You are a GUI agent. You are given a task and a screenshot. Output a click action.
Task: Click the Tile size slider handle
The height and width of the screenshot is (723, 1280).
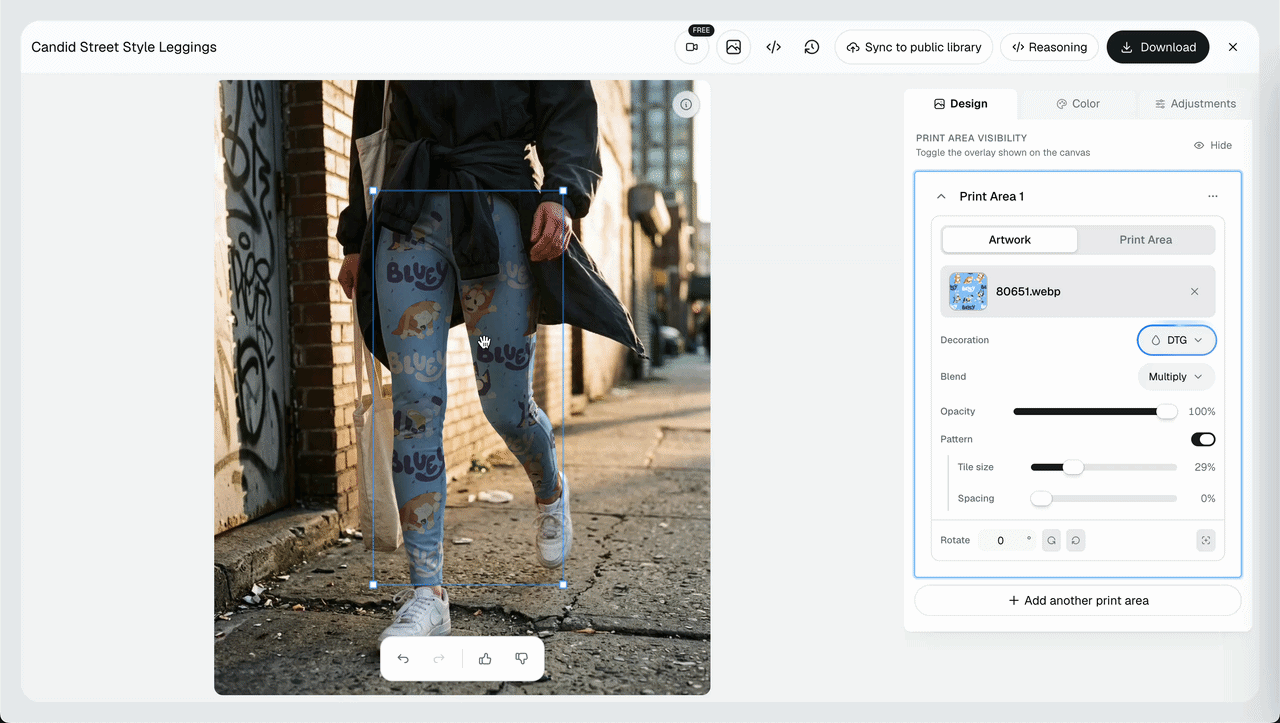click(x=1073, y=467)
